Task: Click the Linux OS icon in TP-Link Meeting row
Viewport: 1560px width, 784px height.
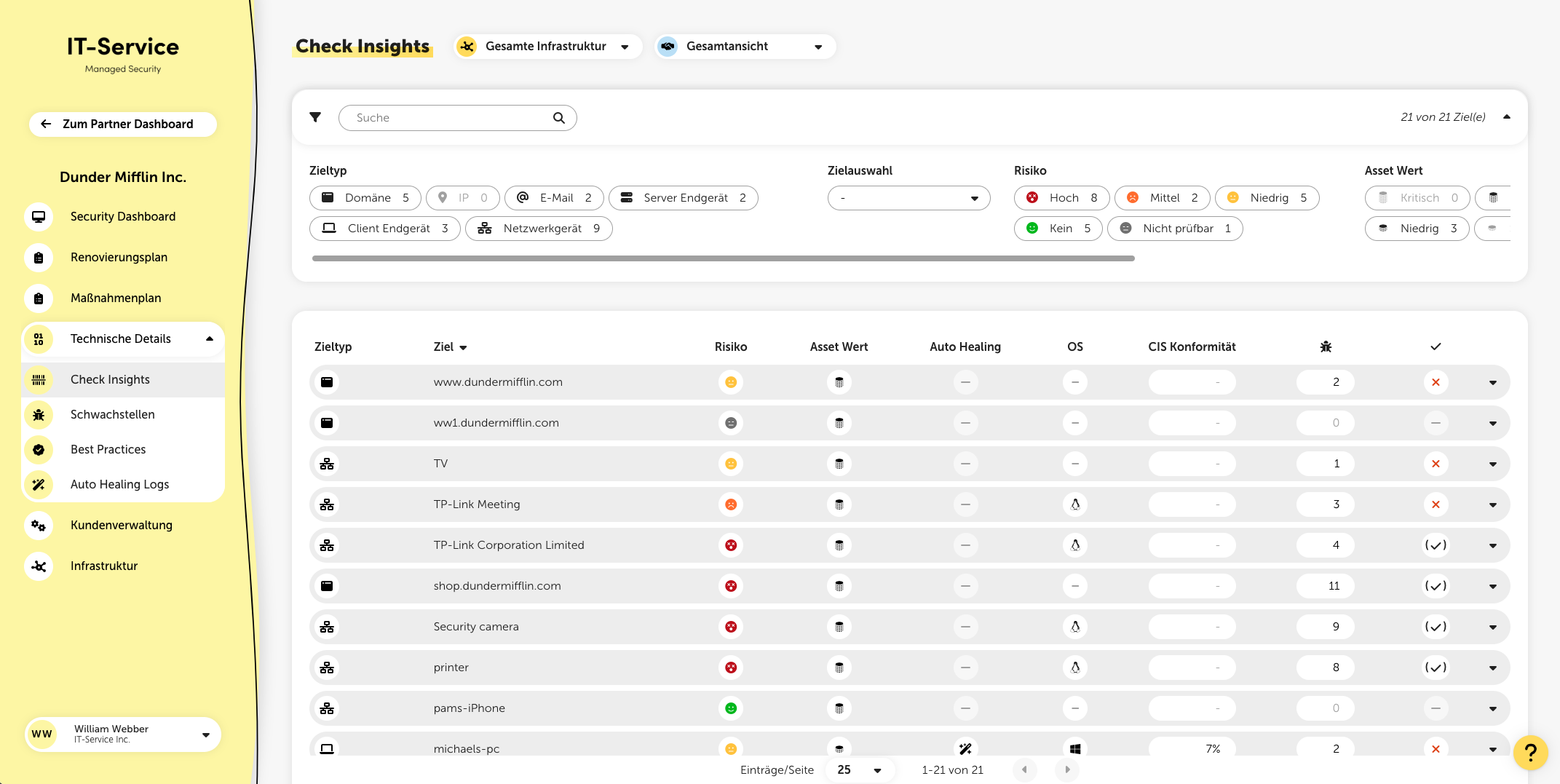Action: pos(1074,504)
